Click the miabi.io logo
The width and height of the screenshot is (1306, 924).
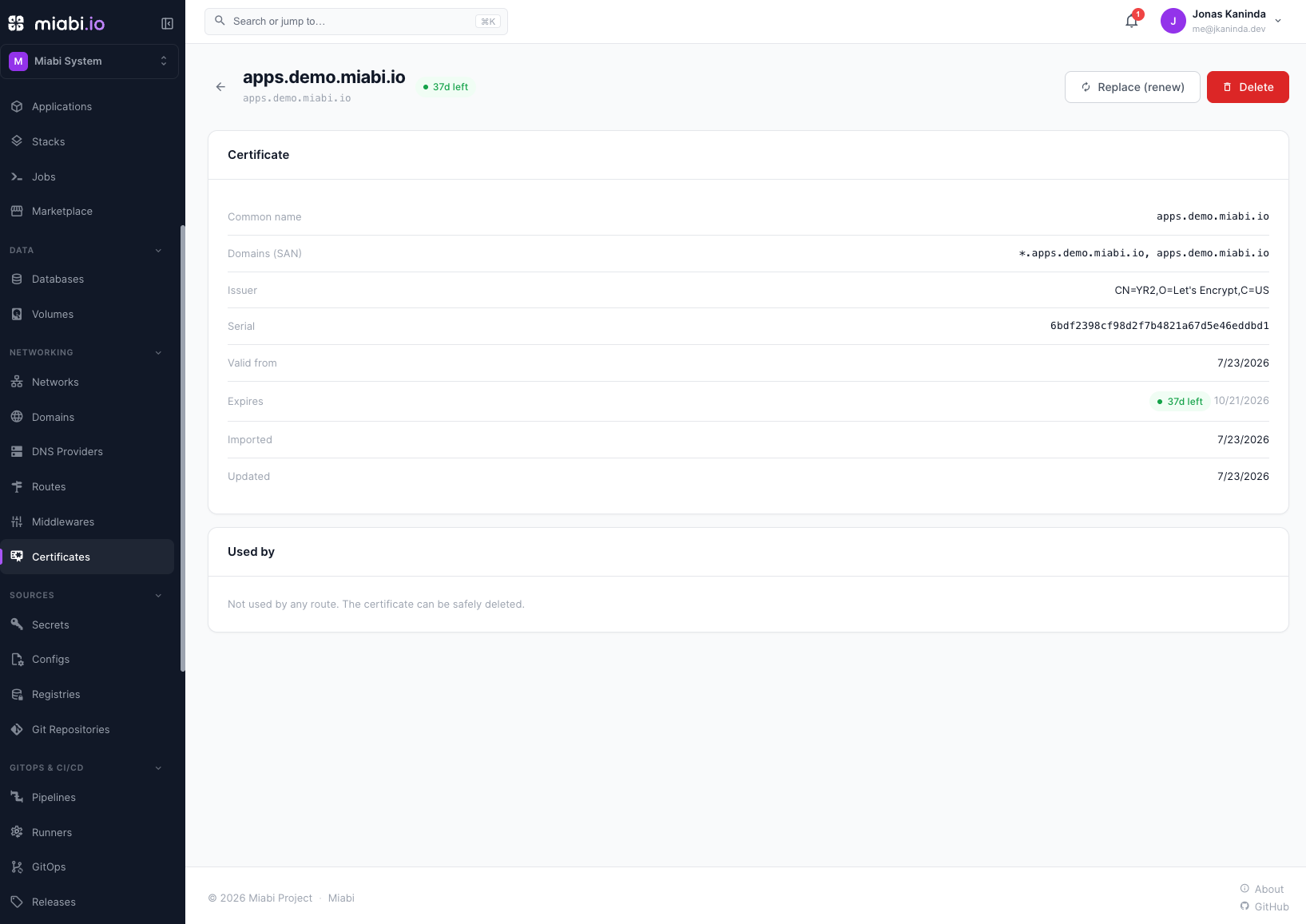coord(57,23)
